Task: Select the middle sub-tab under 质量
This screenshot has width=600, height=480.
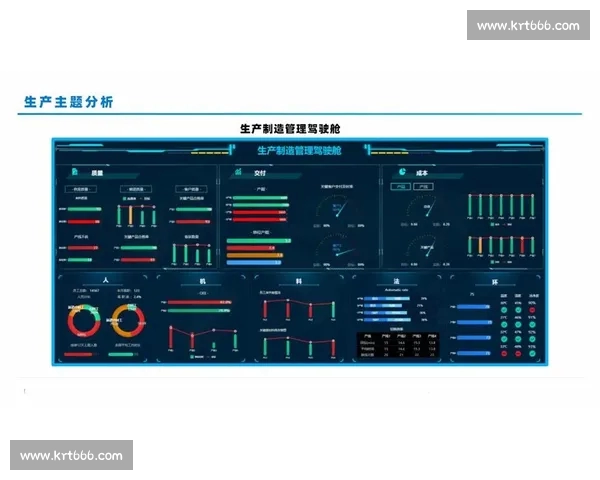Action: coord(135,188)
